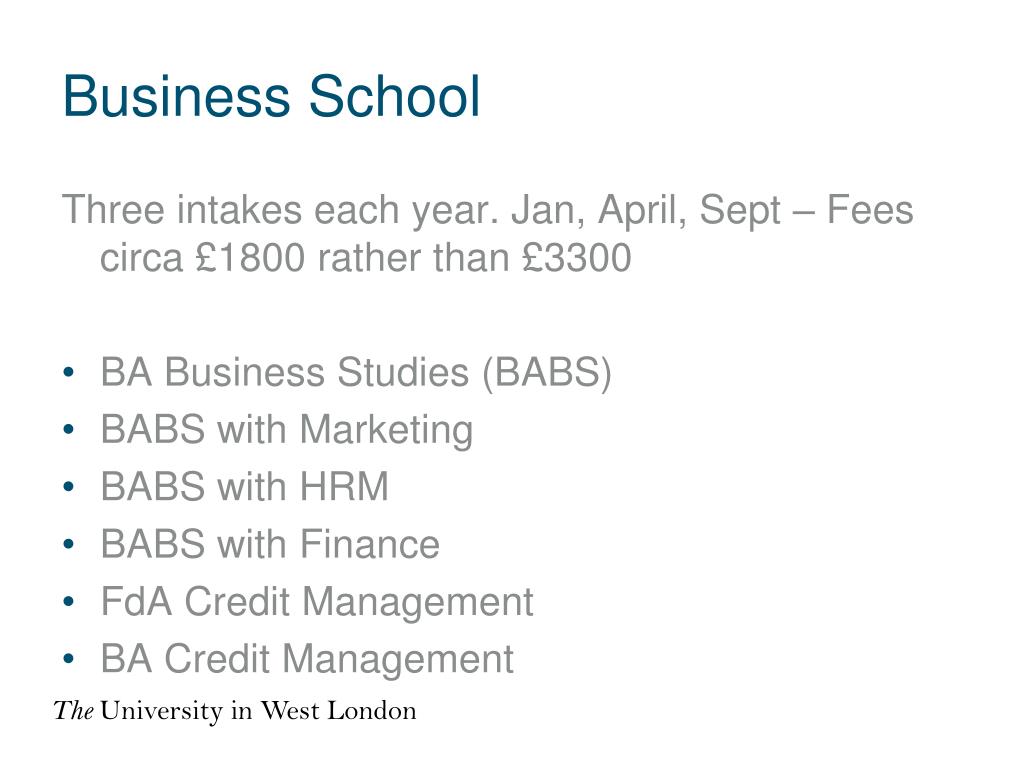Click the BABS with Marketing item

[x=287, y=431]
